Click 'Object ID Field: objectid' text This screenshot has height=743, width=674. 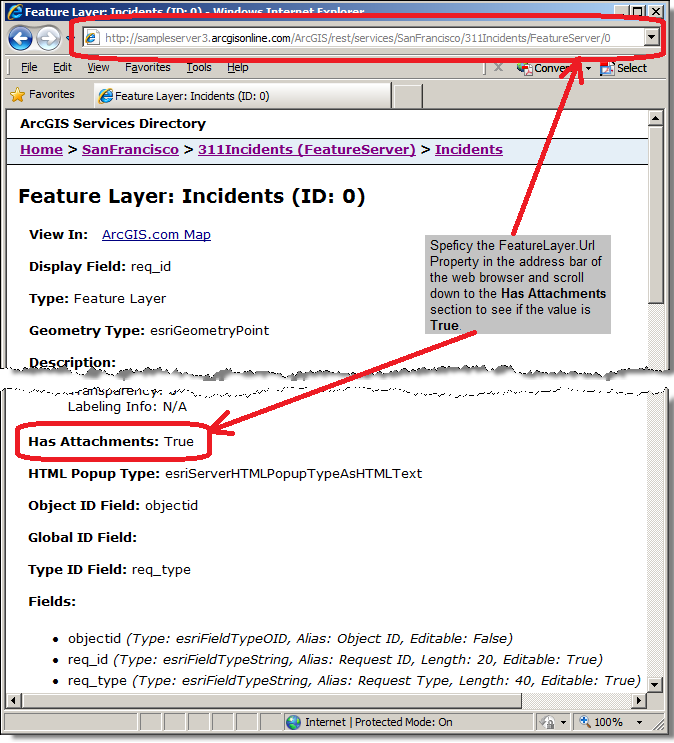click(113, 506)
